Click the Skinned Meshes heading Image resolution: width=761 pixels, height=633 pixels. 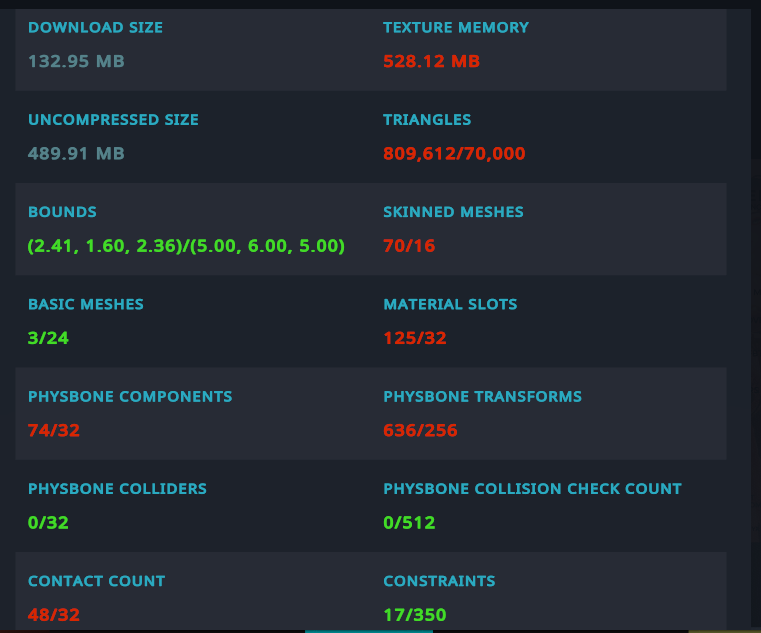point(453,212)
